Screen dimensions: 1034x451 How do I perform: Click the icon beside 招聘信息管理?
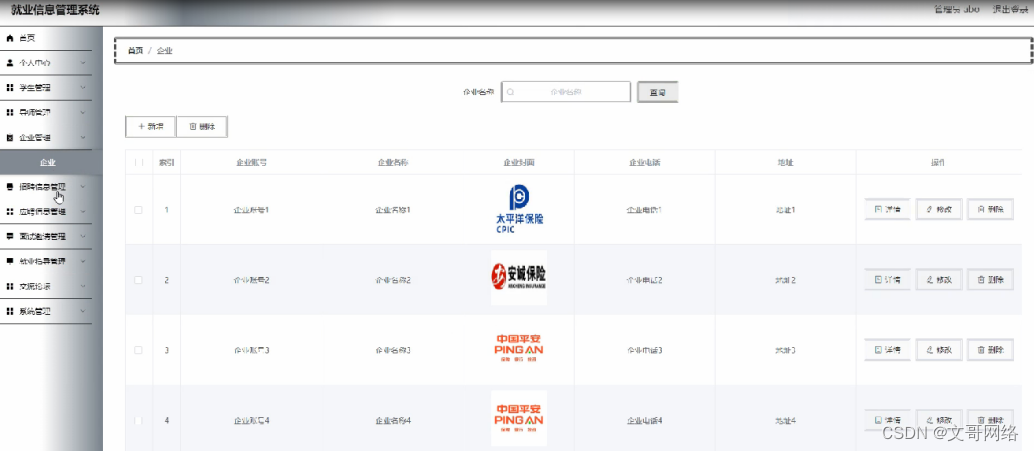pos(9,187)
